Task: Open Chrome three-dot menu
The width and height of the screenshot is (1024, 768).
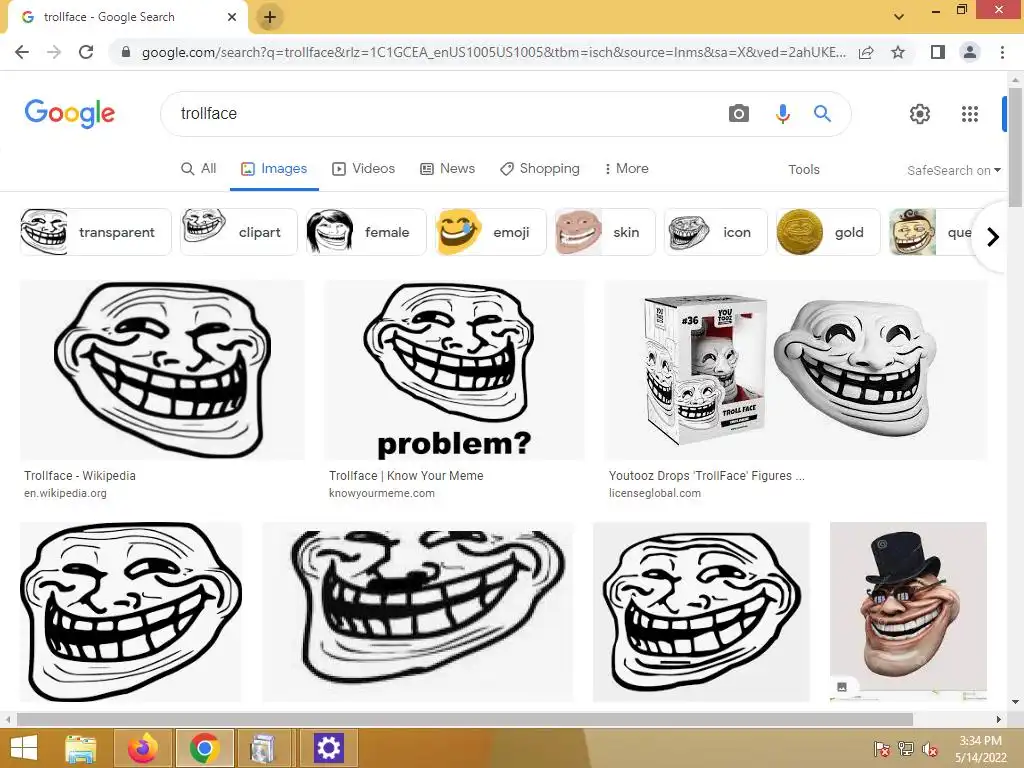Action: click(1002, 52)
